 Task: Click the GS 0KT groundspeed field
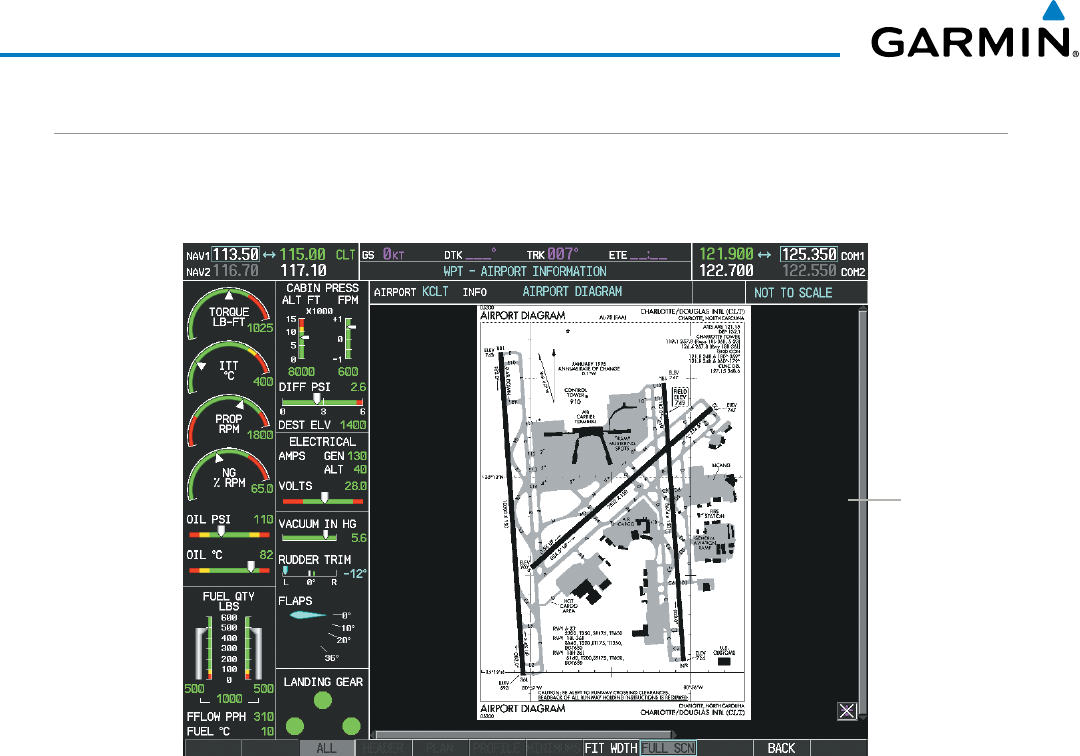pyautogui.click(x=384, y=255)
